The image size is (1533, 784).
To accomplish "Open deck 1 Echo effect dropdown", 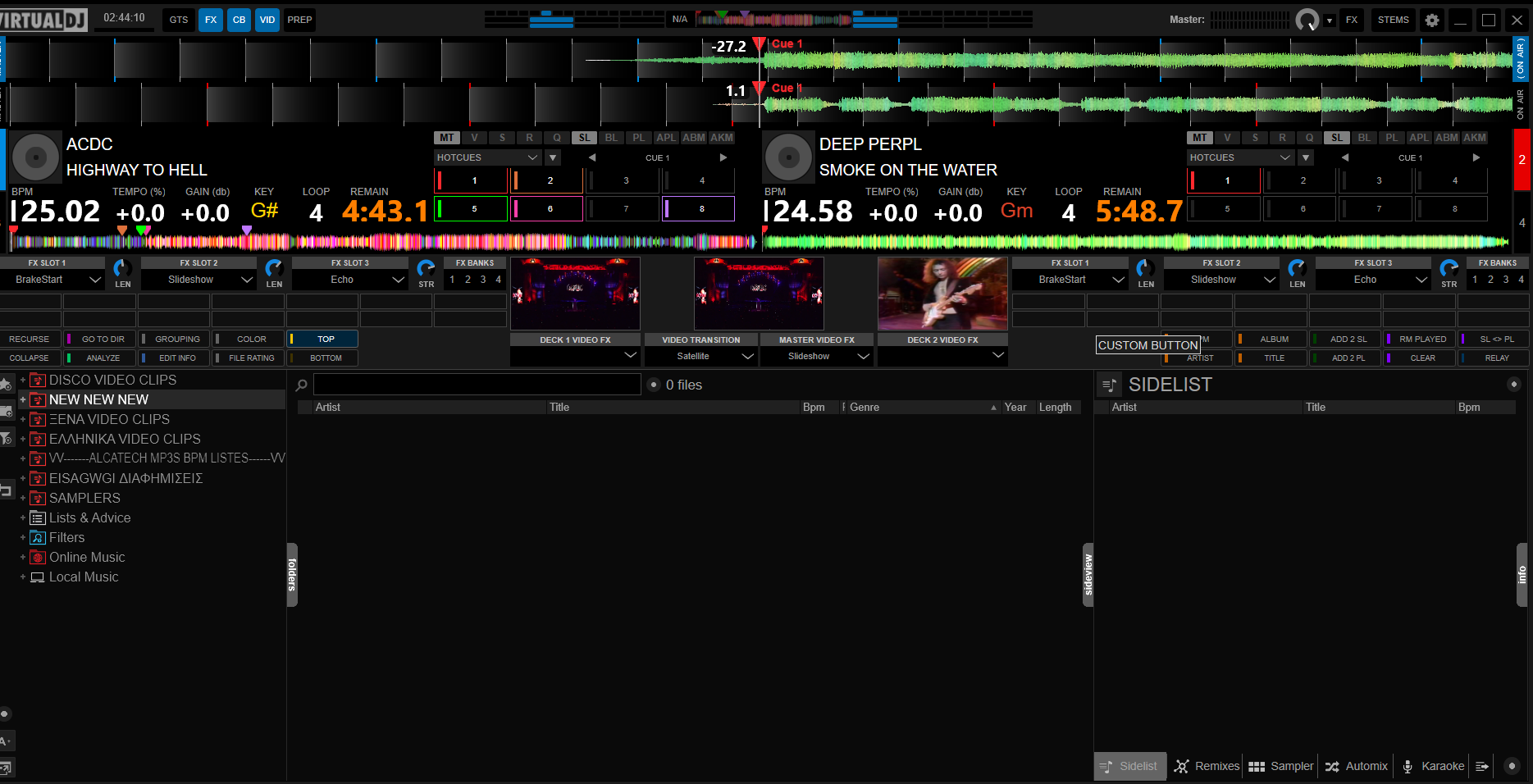I will 350,280.
